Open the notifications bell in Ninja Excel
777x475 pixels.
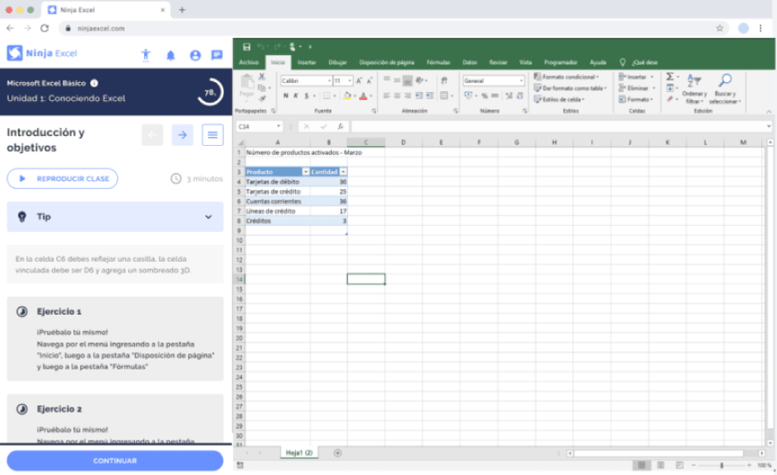click(170, 55)
